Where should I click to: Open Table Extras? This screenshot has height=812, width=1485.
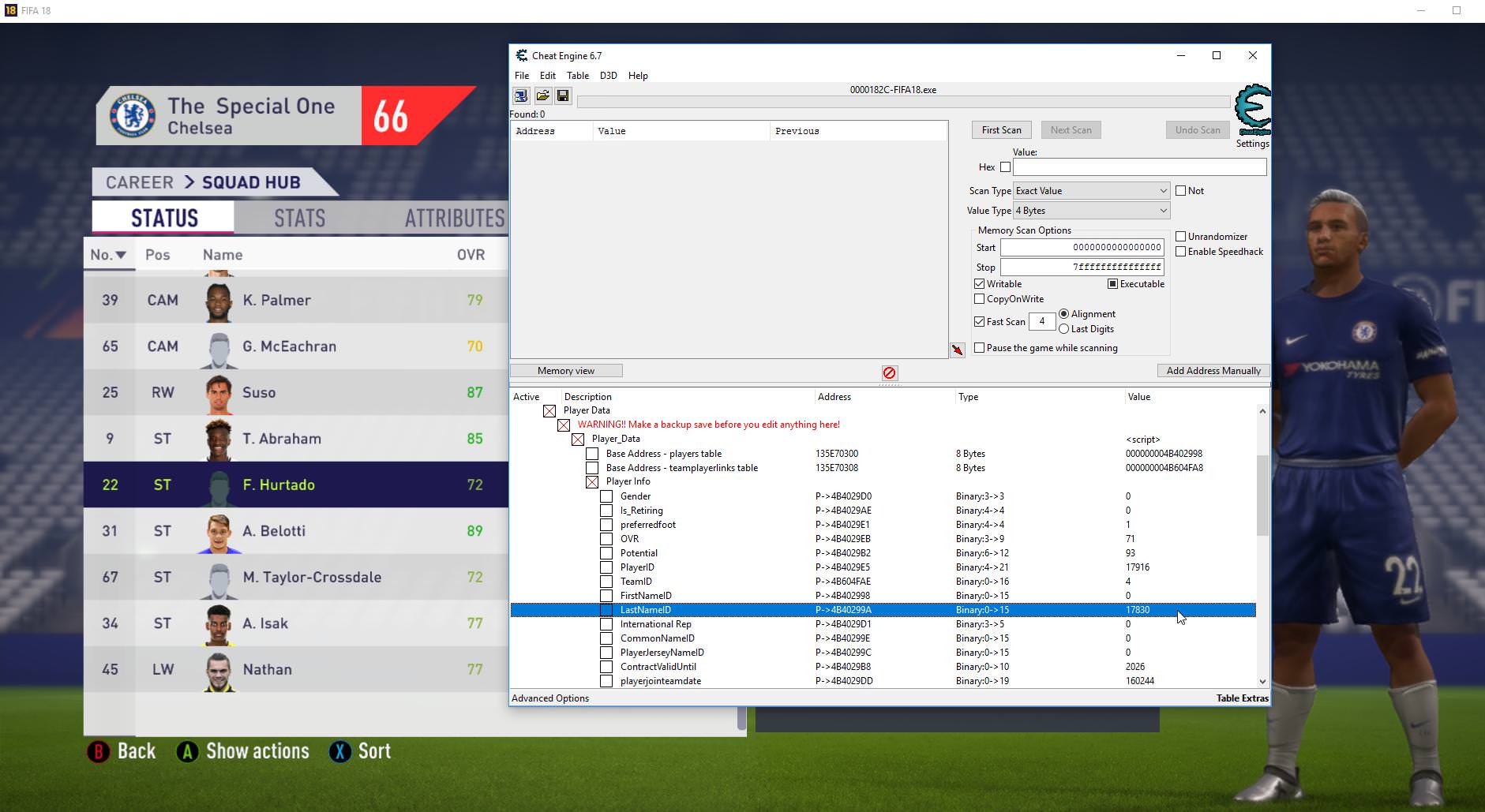pos(1243,698)
